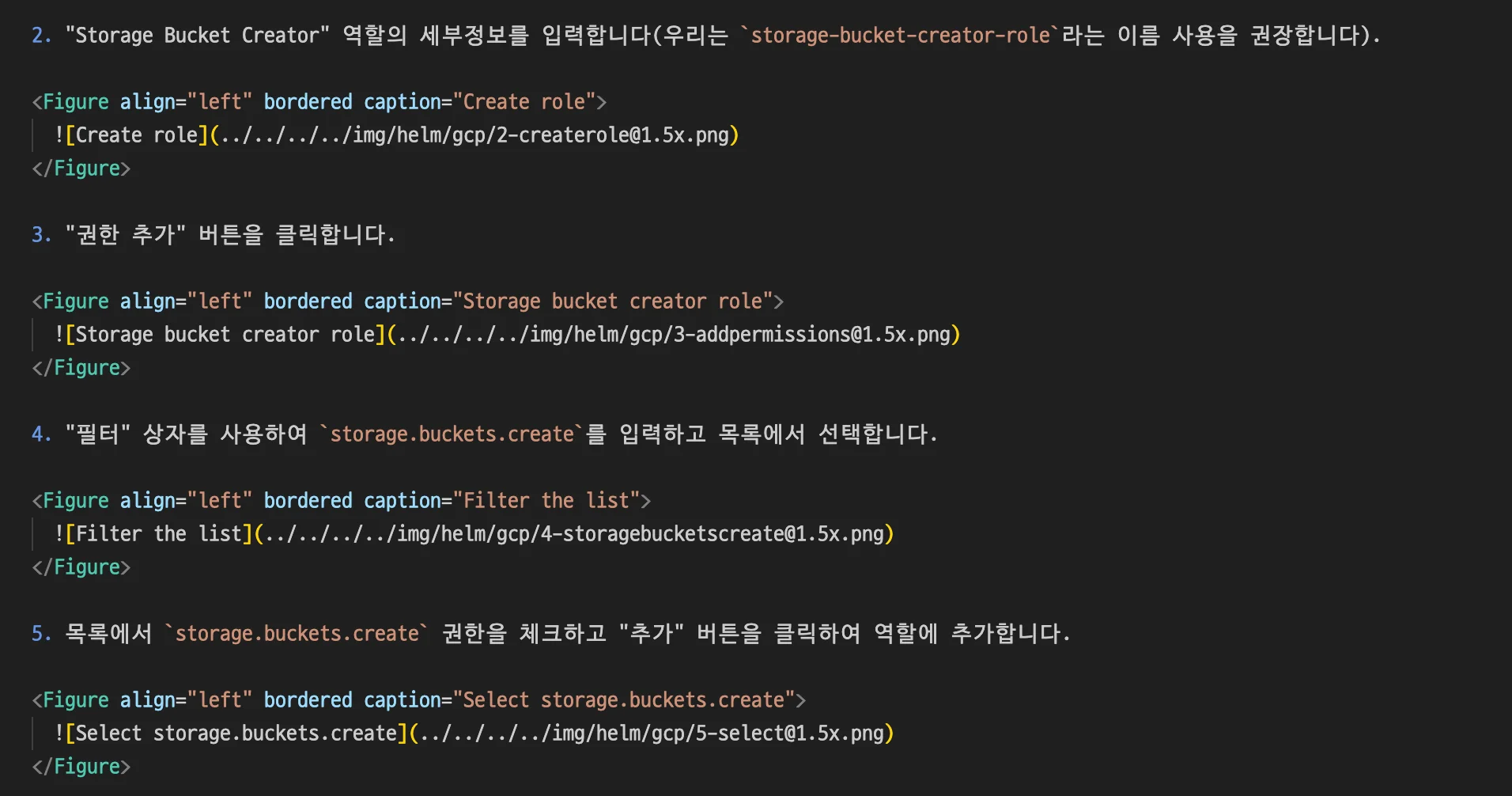The height and width of the screenshot is (796, 1512).
Task: Click the list number "3."
Action: [x=40, y=234]
